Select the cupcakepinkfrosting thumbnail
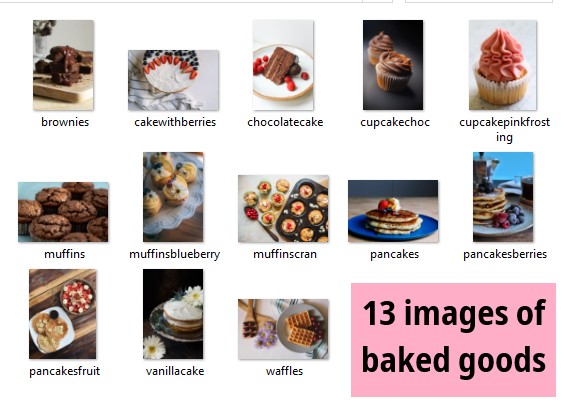Image resolution: width=566 pixels, height=405 pixels. click(503, 65)
